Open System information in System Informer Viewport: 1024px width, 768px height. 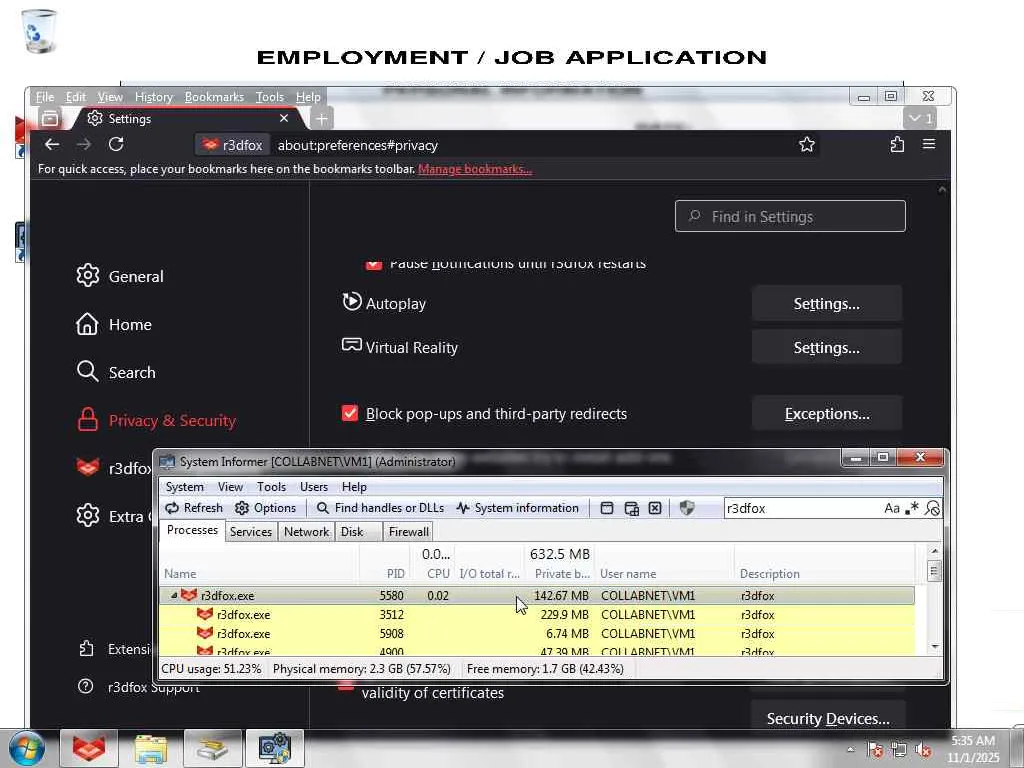click(518, 507)
